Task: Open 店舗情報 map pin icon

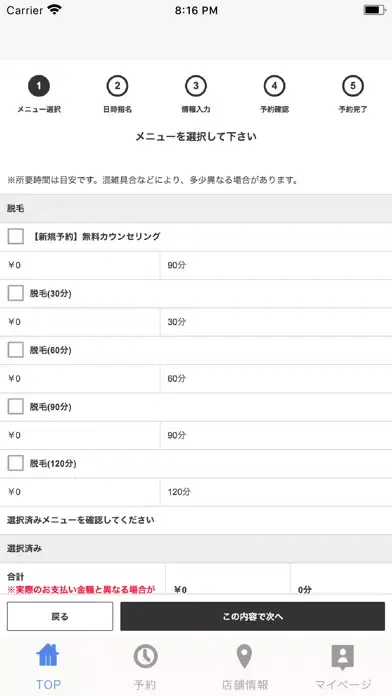Action: pos(244,656)
